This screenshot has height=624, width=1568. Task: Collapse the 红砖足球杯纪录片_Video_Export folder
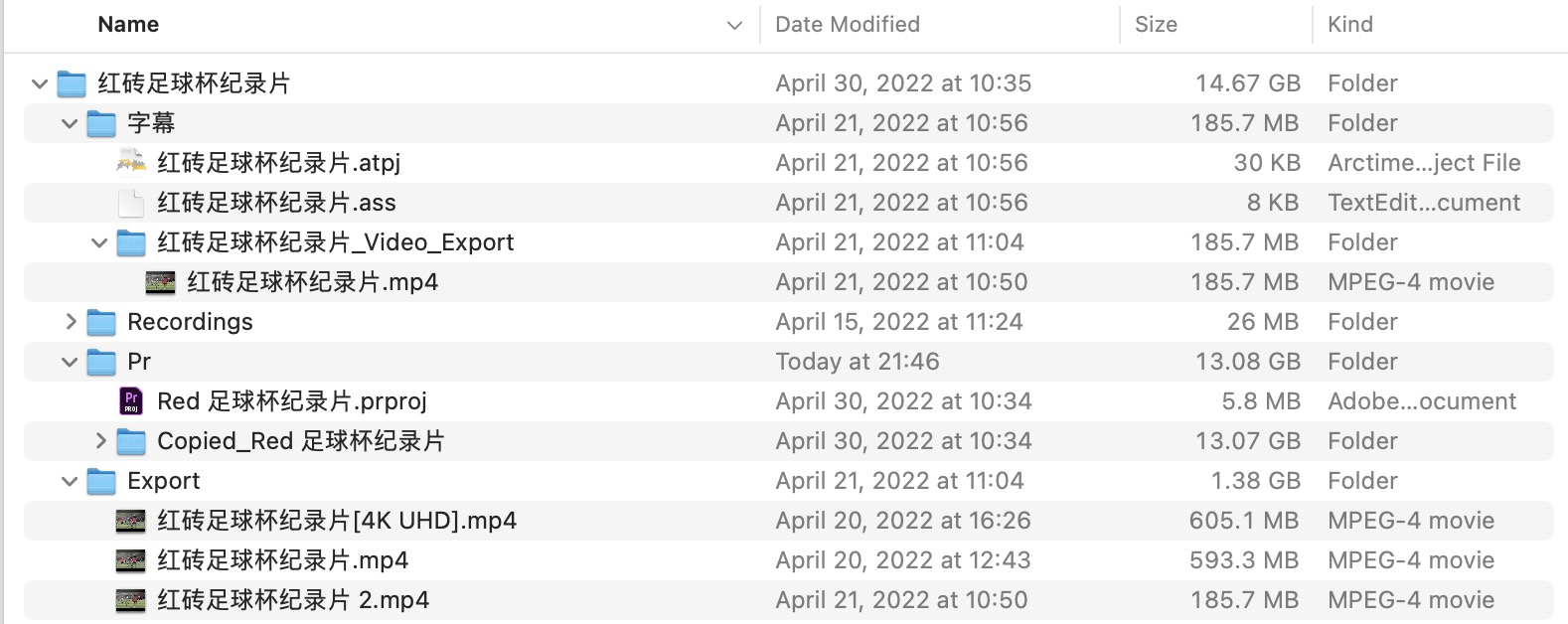[x=99, y=242]
